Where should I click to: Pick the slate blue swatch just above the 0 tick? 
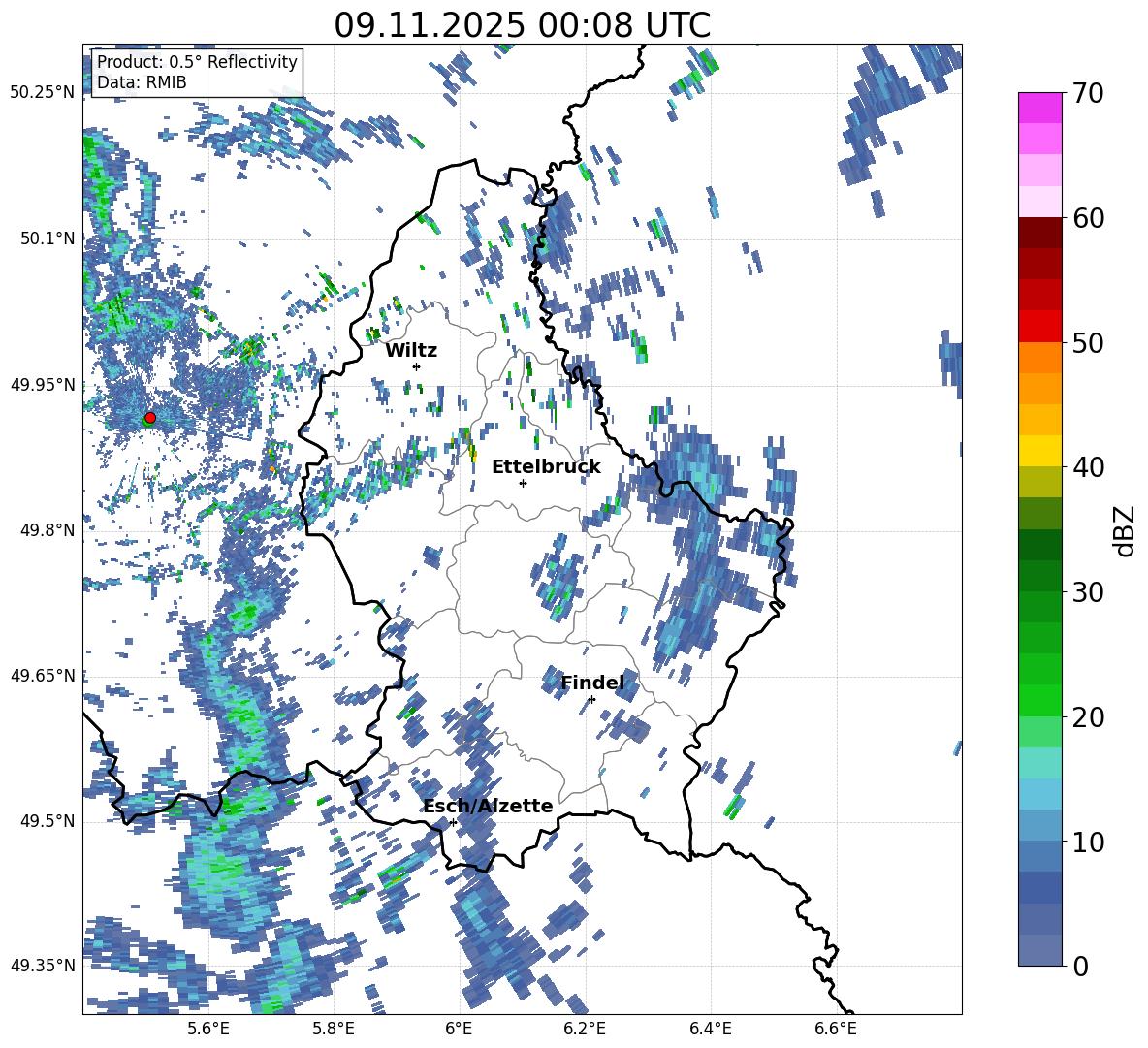click(x=1039, y=951)
